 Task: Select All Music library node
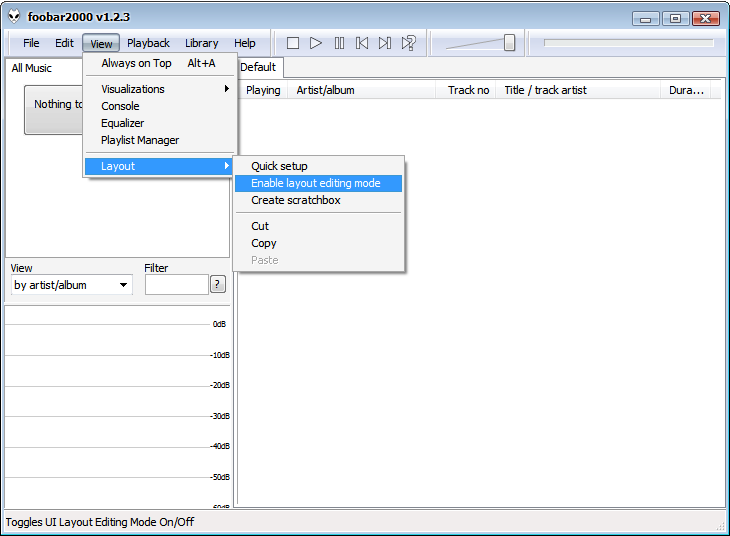32,68
